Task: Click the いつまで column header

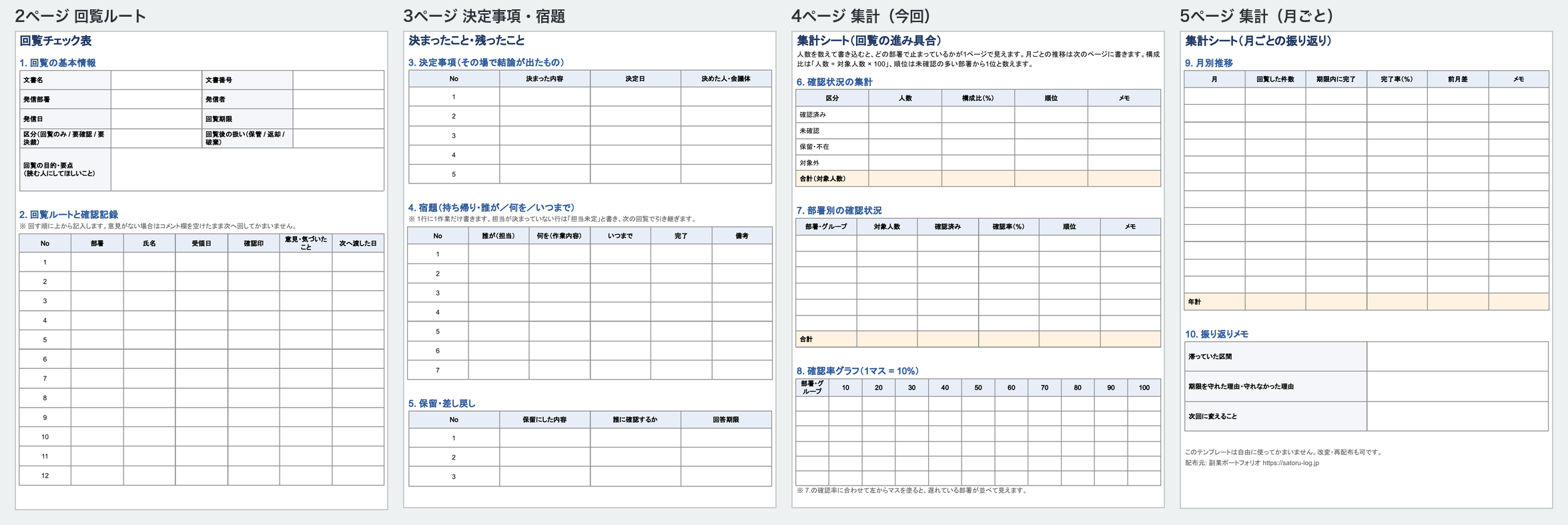Action: (620, 236)
